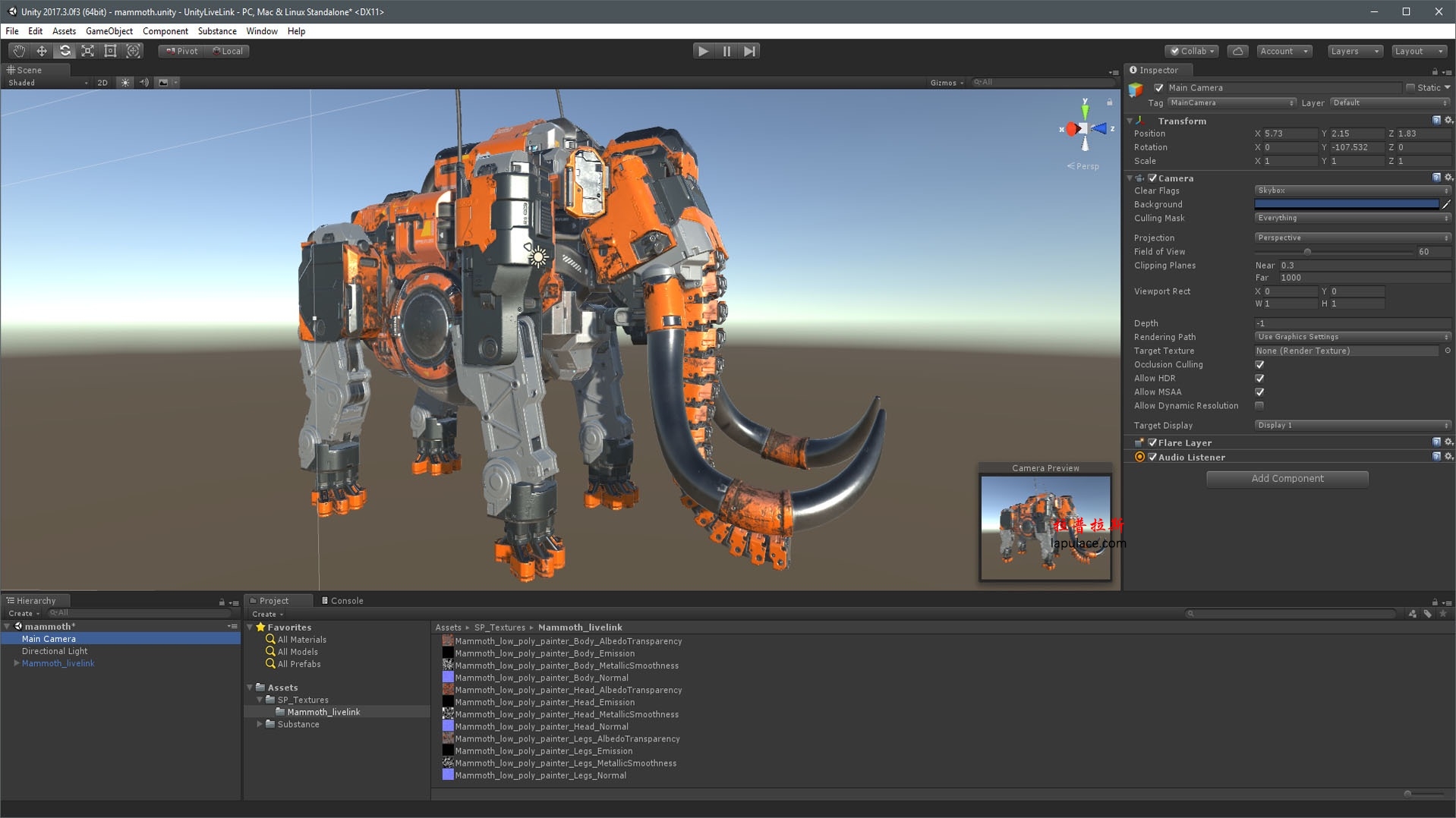Open Projection Perspective dropdown
This screenshot has width=1456, height=818.
coord(1352,238)
